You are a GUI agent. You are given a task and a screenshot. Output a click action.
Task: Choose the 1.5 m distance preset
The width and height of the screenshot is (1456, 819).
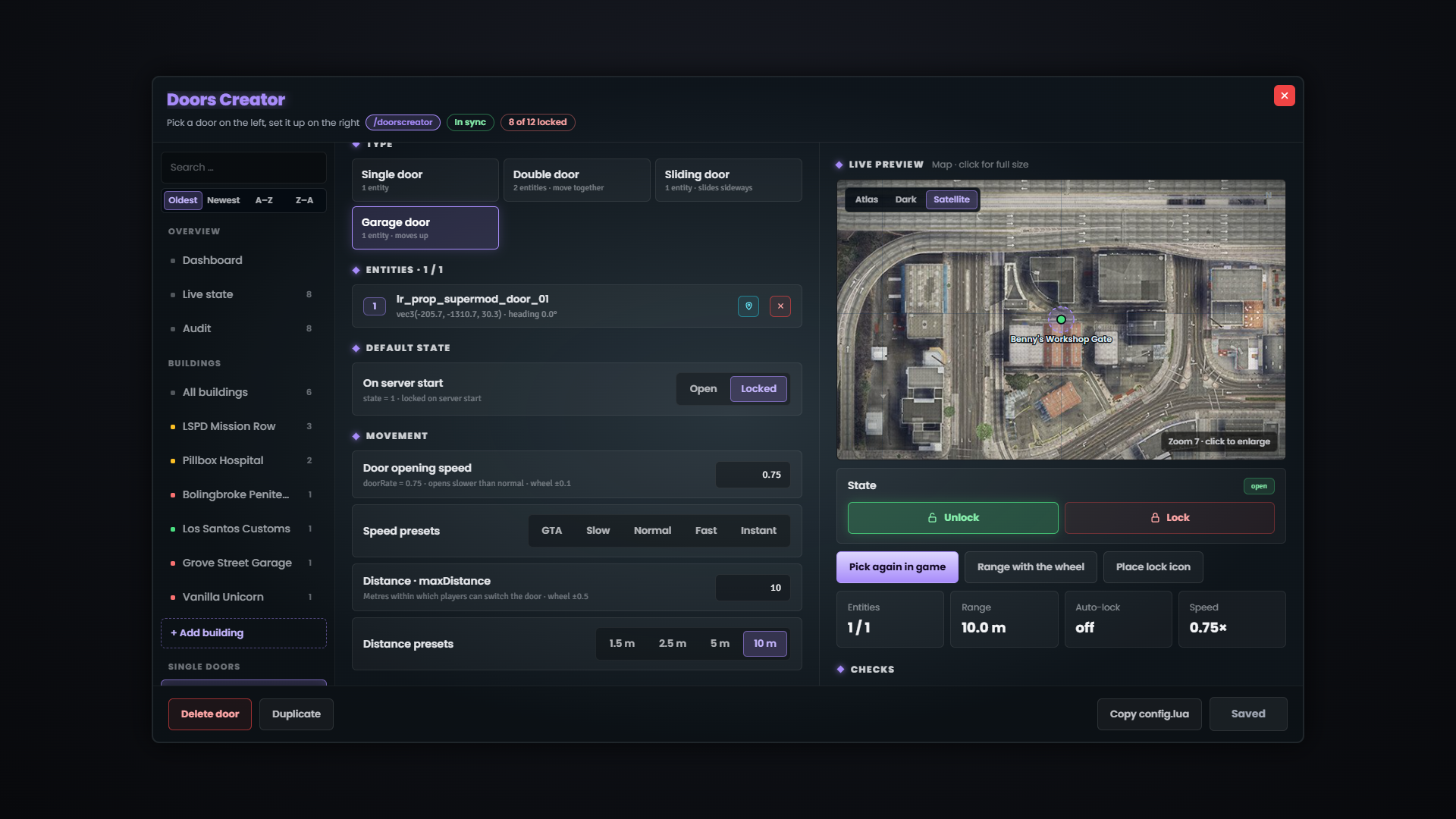(622, 644)
